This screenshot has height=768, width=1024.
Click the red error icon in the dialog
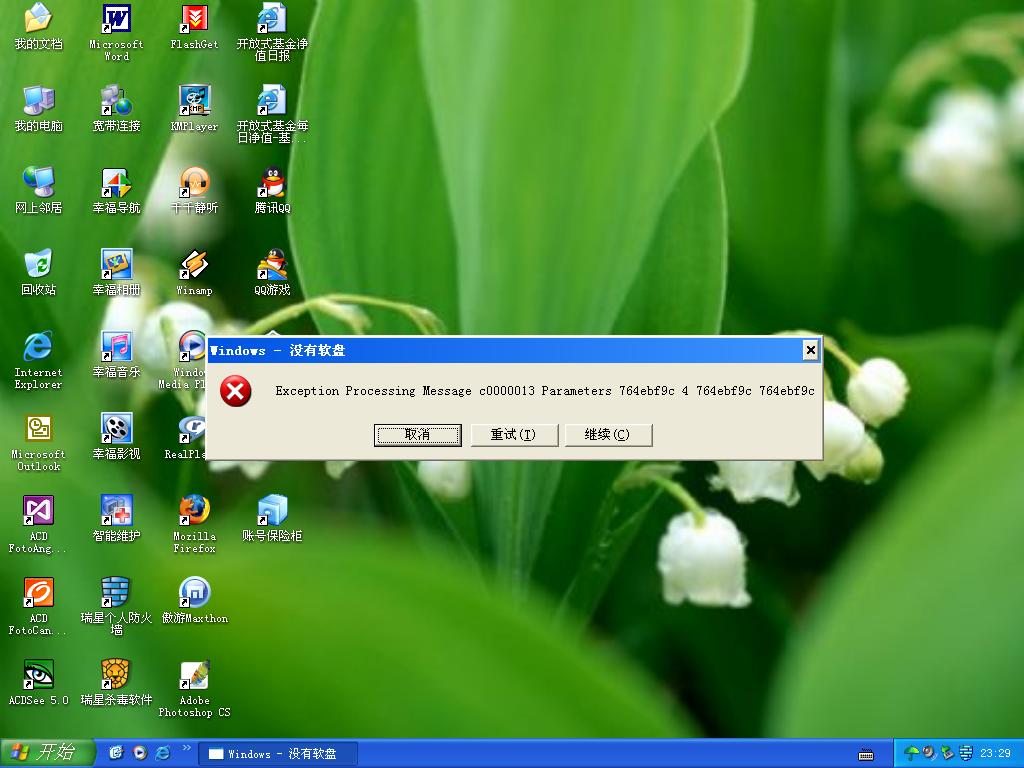point(235,391)
